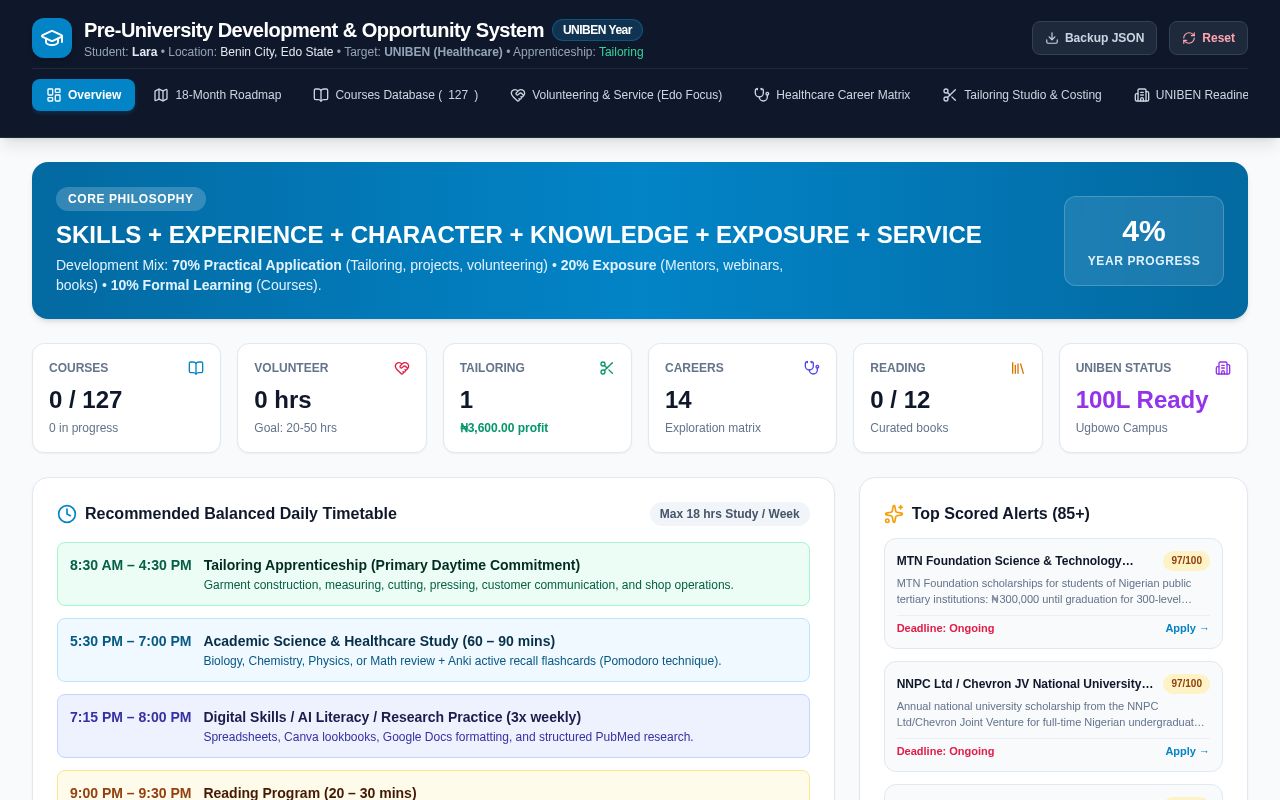Click the UNIBEN Year badge
The width and height of the screenshot is (1280, 800).
coord(597,30)
